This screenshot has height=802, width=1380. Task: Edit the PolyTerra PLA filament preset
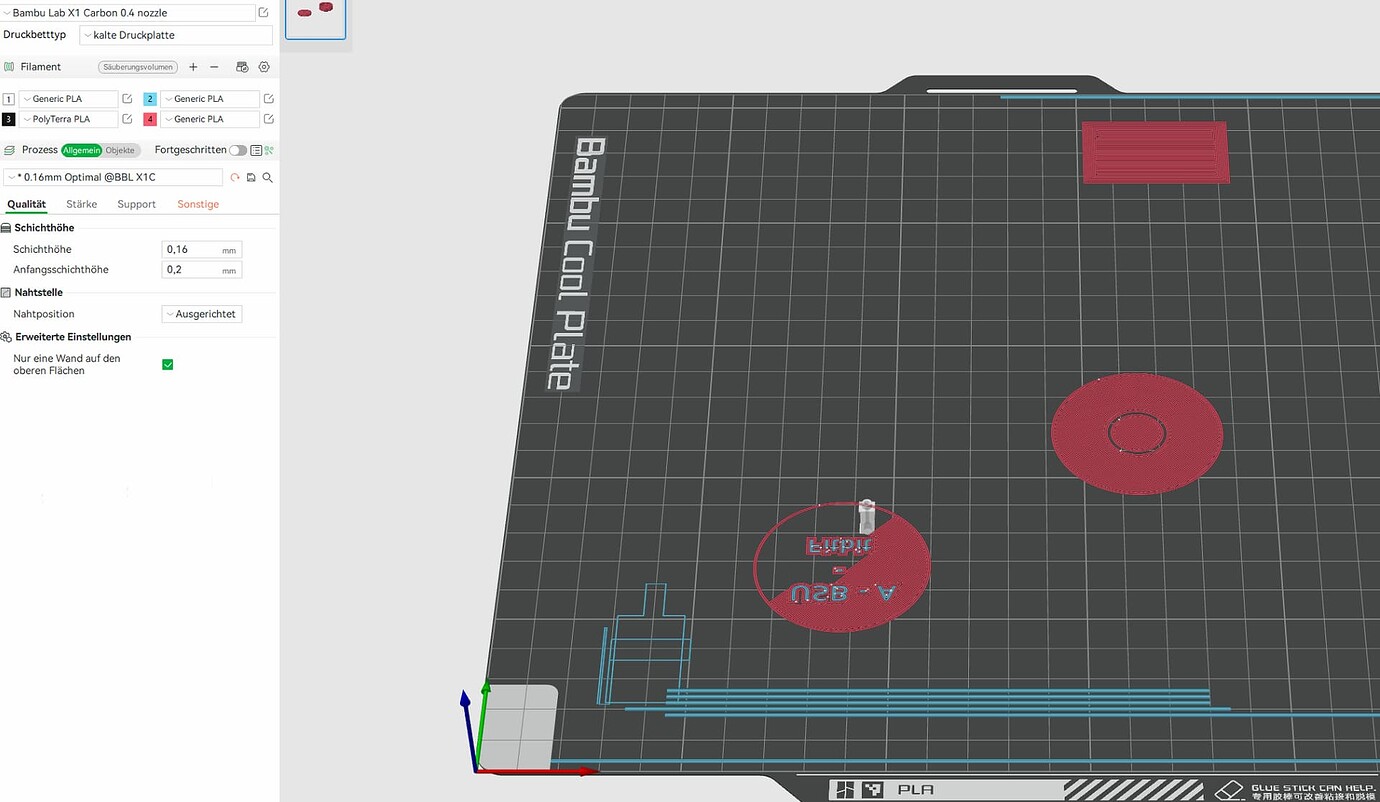(127, 119)
